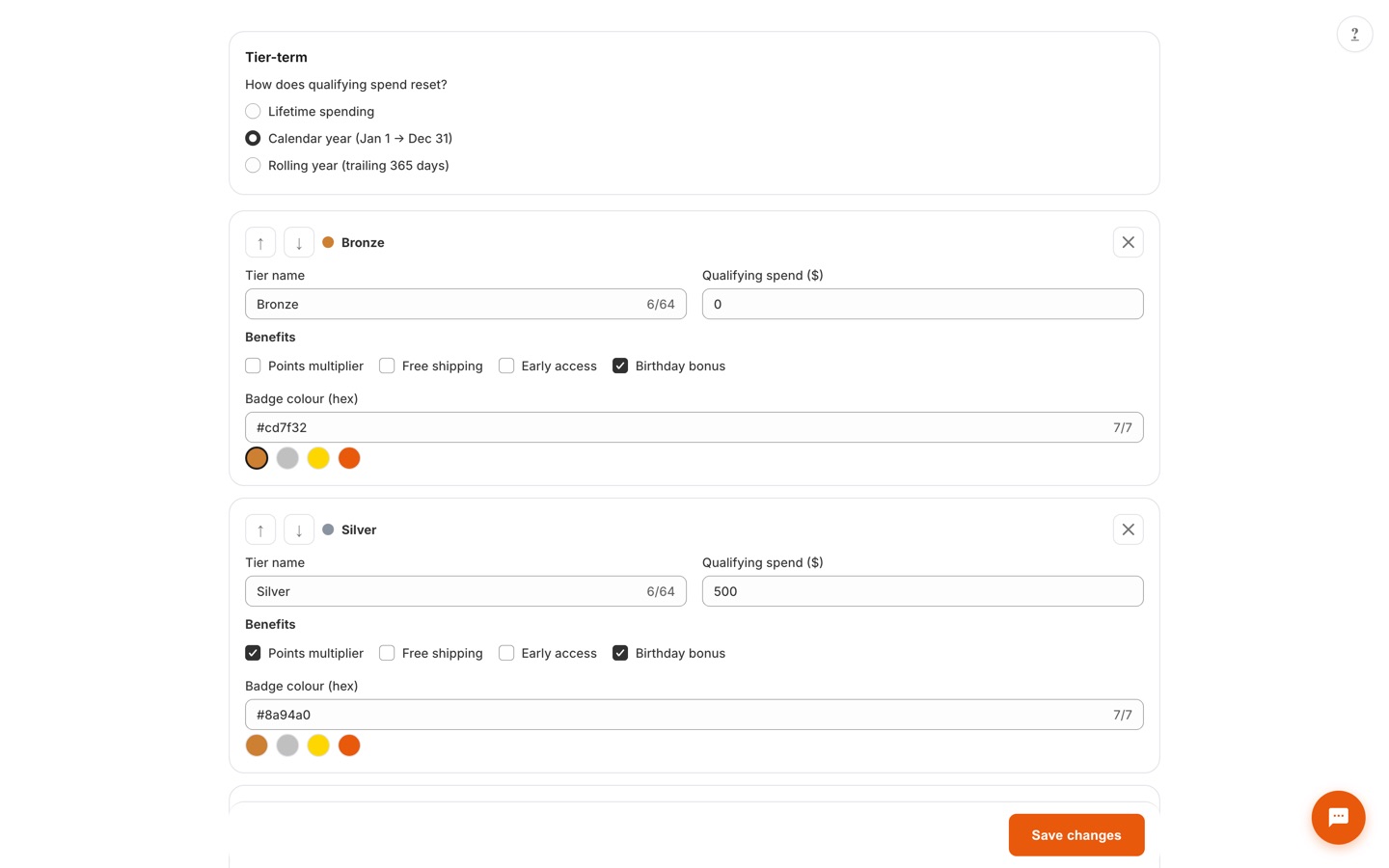This screenshot has height=868, width=1389.
Task: Pick bronze colour swatch in Silver tier
Action: (x=257, y=746)
